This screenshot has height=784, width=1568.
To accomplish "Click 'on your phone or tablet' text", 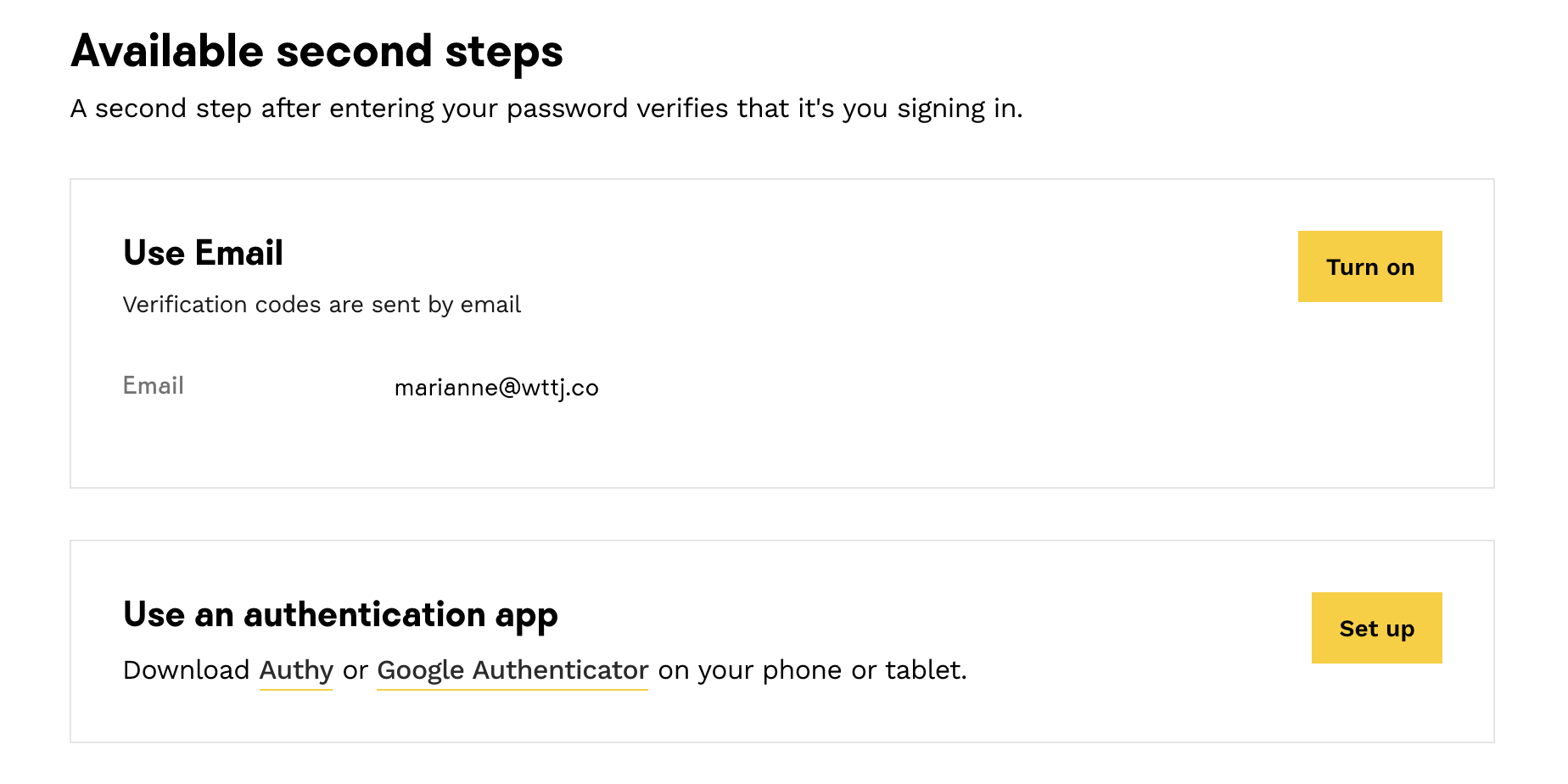I will coord(812,670).
